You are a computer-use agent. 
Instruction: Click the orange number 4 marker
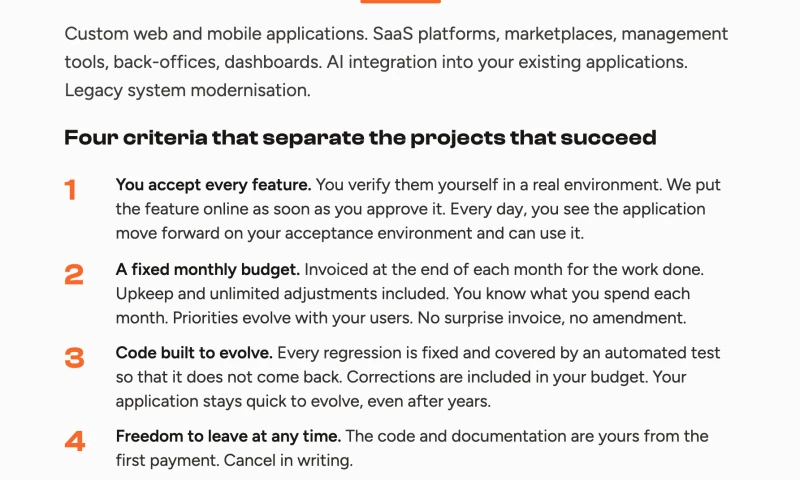coord(74,441)
